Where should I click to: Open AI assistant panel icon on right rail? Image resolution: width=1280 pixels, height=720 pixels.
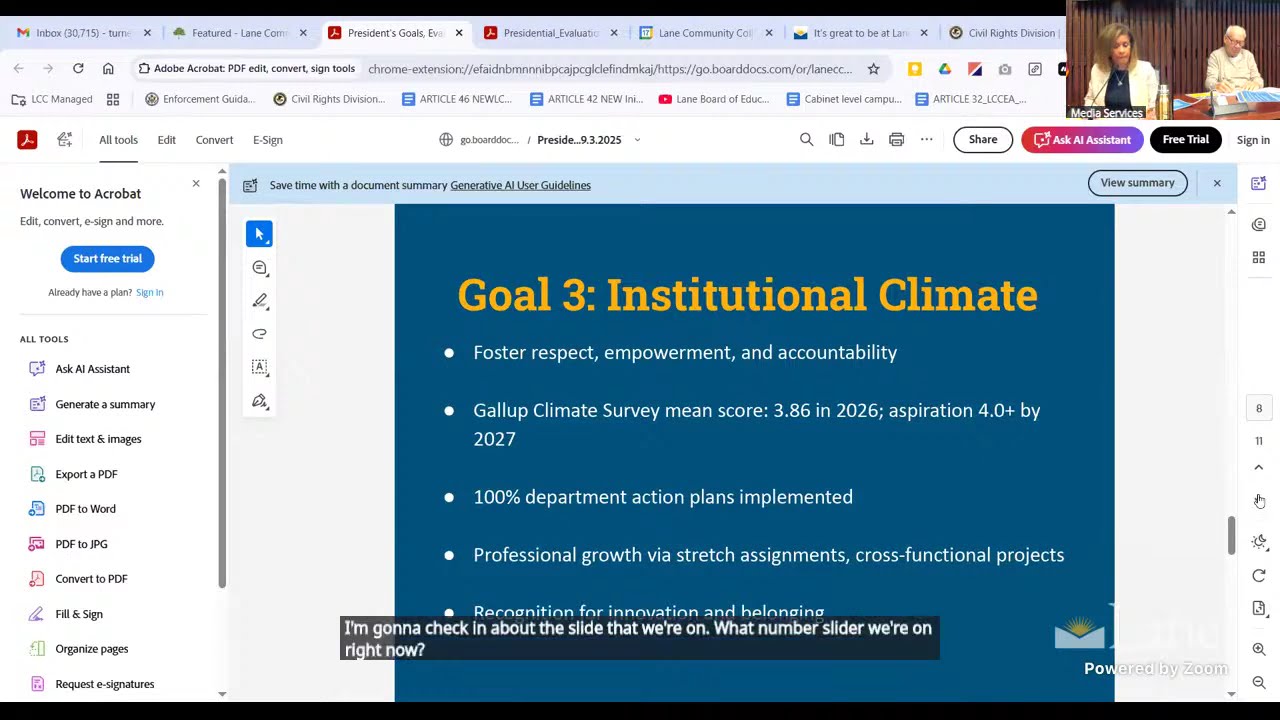click(1259, 183)
